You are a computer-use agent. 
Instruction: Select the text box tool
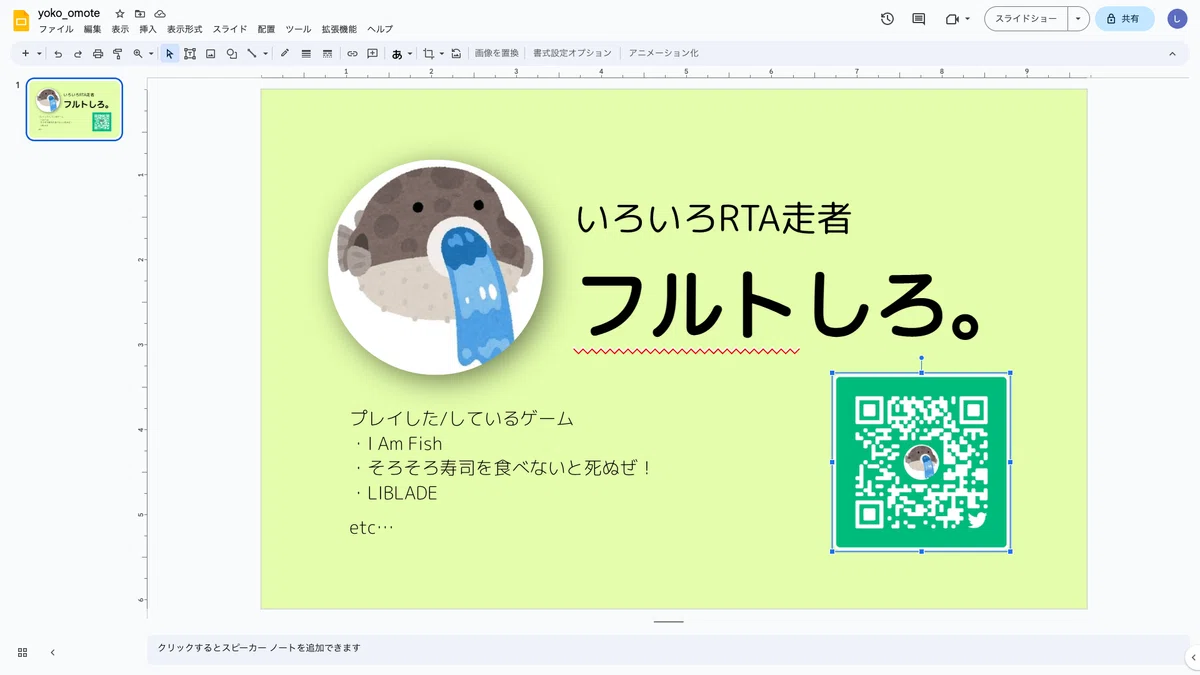click(190, 53)
